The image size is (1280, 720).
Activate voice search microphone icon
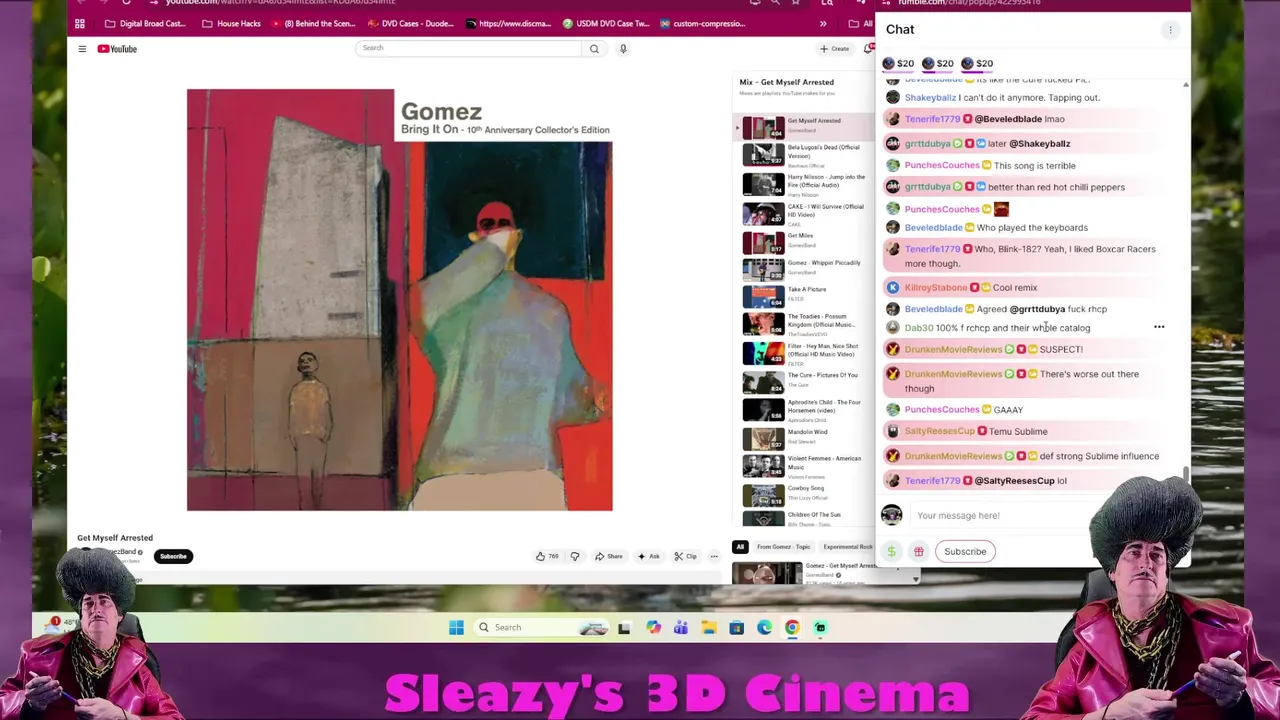tap(623, 48)
